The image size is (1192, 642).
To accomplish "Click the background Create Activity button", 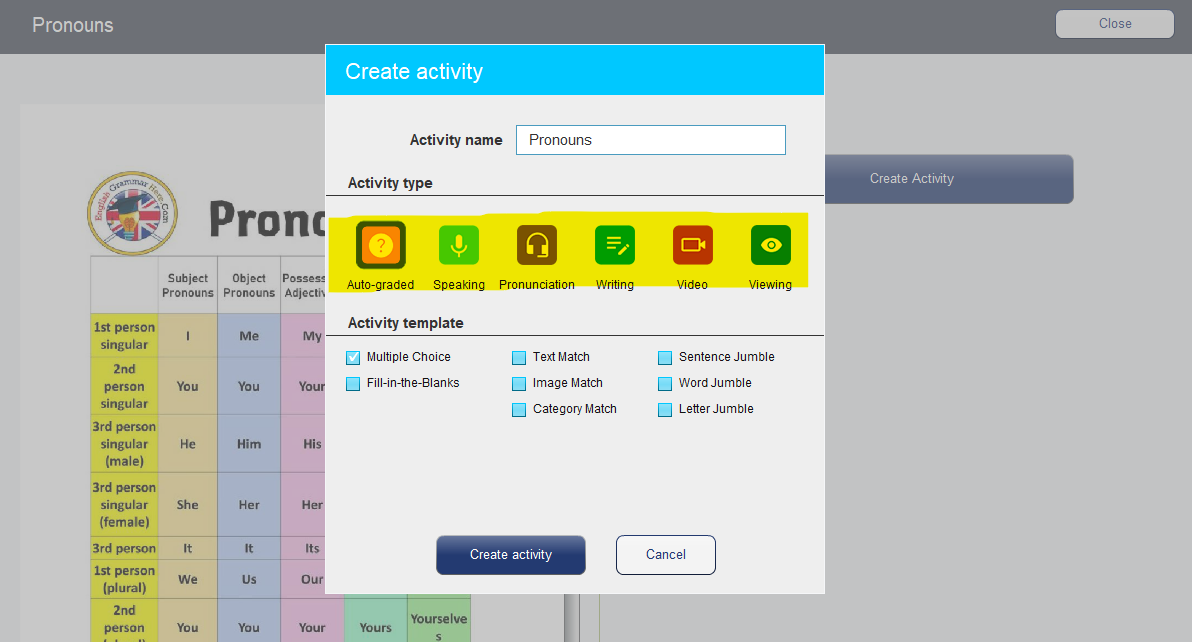I will [949, 179].
